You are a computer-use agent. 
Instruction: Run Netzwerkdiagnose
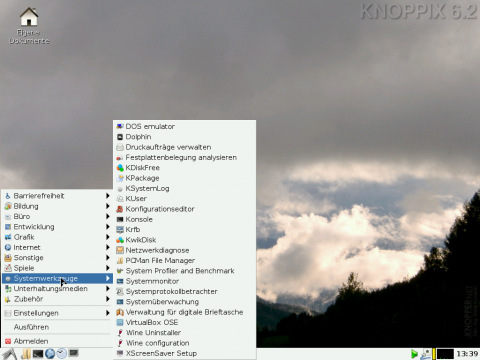[184, 250]
